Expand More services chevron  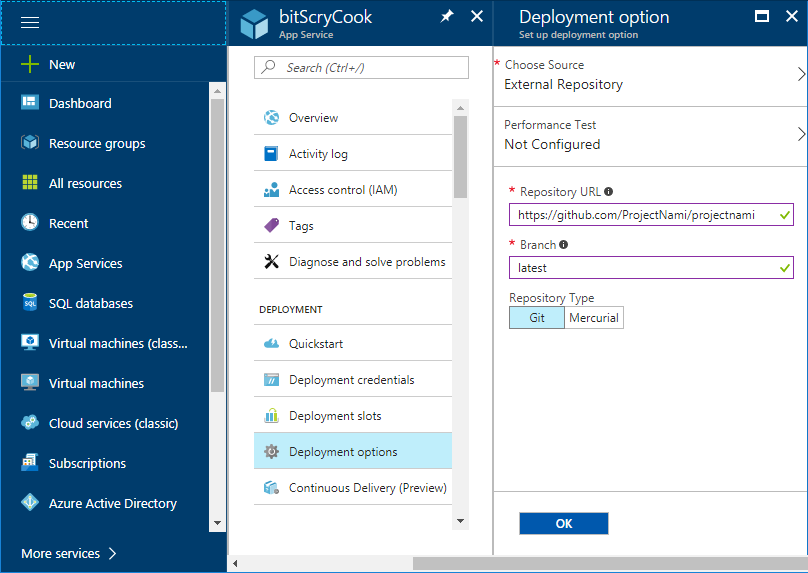click(113, 553)
